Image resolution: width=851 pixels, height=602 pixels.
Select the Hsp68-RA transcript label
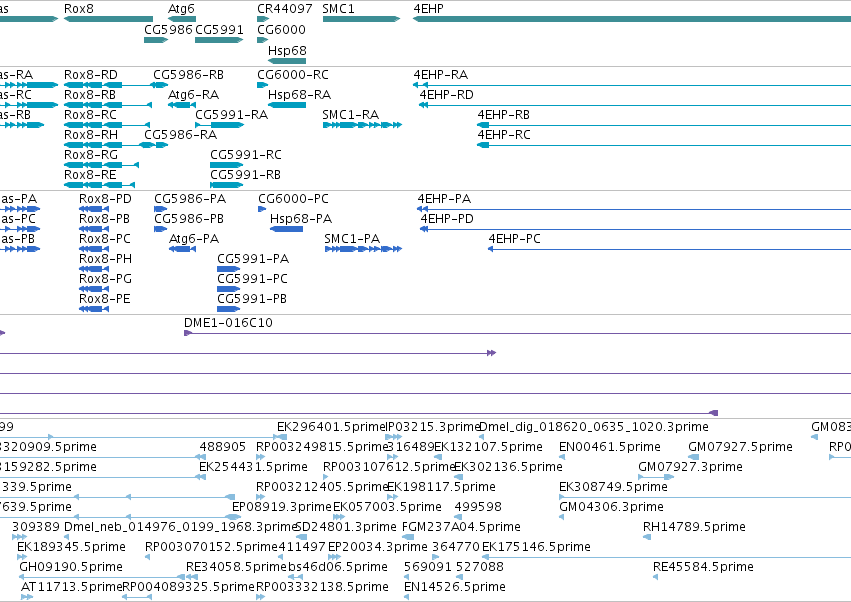tap(300, 94)
